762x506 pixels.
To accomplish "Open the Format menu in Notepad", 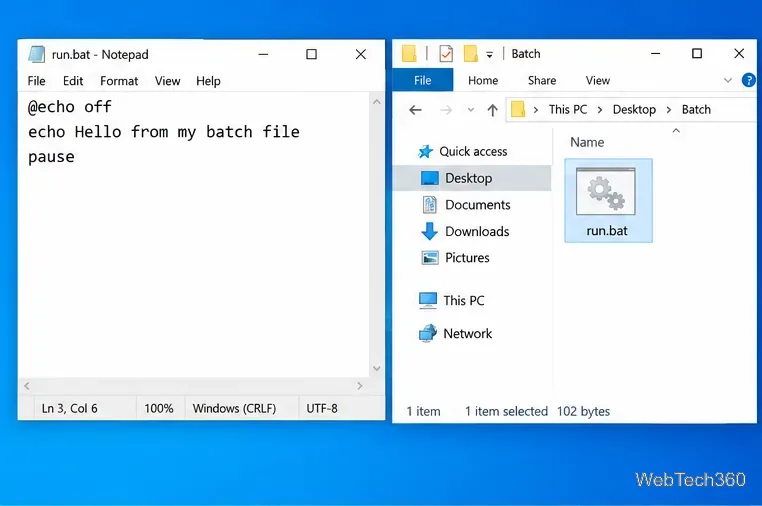I will click(119, 81).
